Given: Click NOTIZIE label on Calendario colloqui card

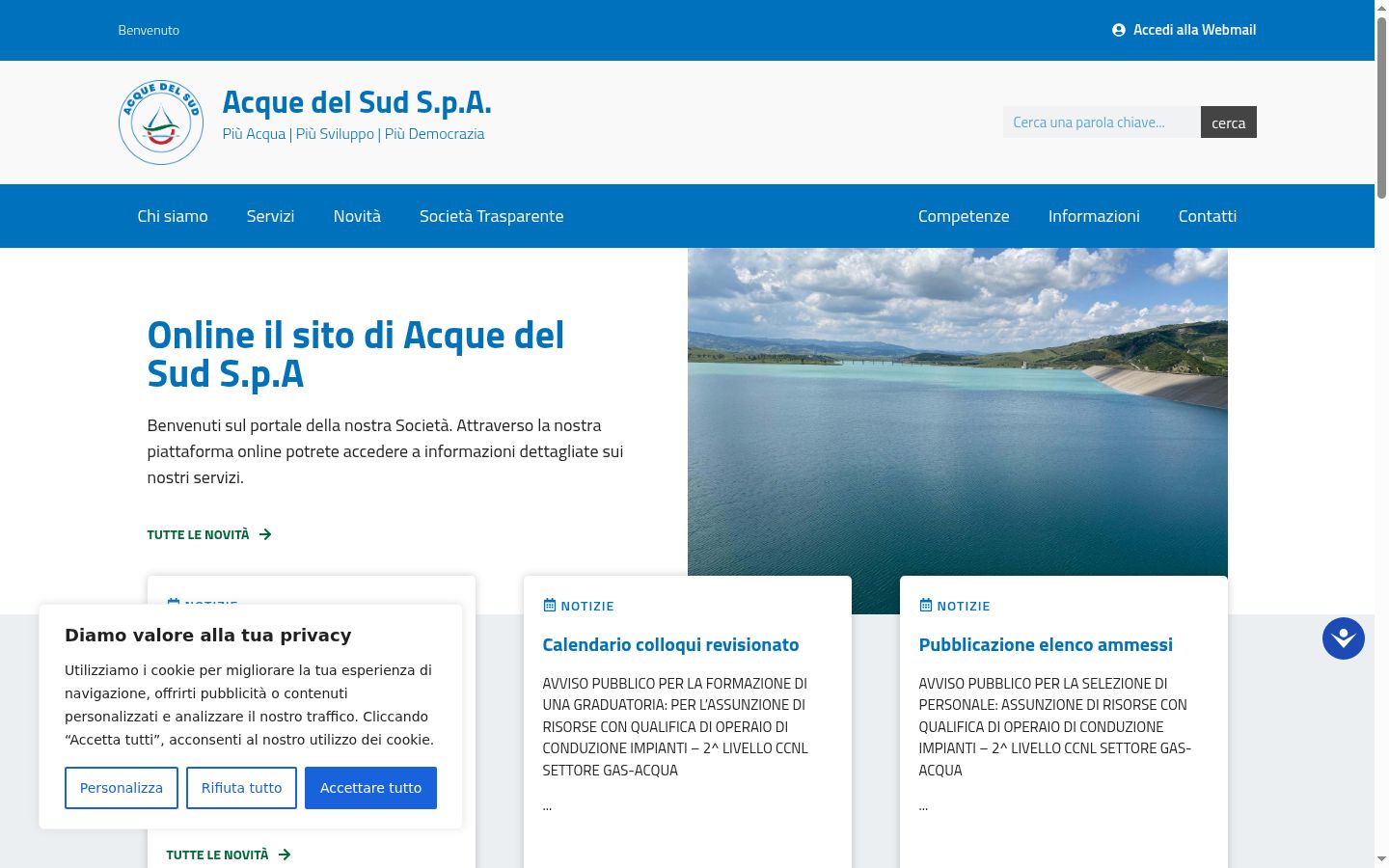Looking at the screenshot, I should tap(587, 606).
